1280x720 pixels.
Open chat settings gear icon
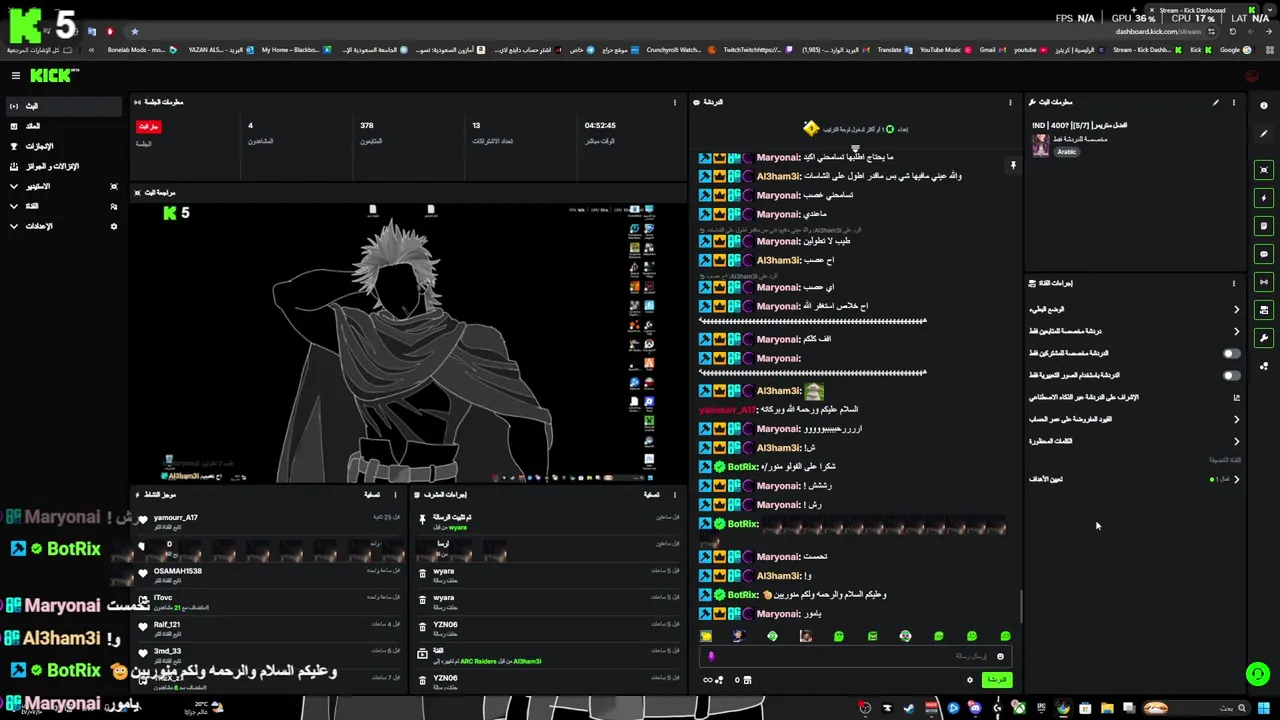(969, 680)
